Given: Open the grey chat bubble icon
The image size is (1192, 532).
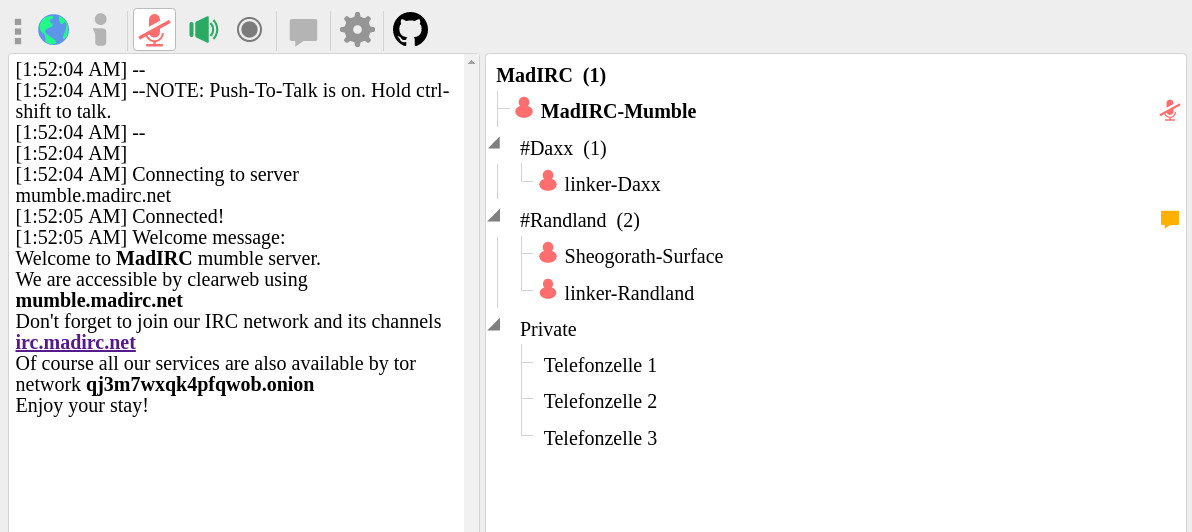Looking at the screenshot, I should click(x=303, y=31).
